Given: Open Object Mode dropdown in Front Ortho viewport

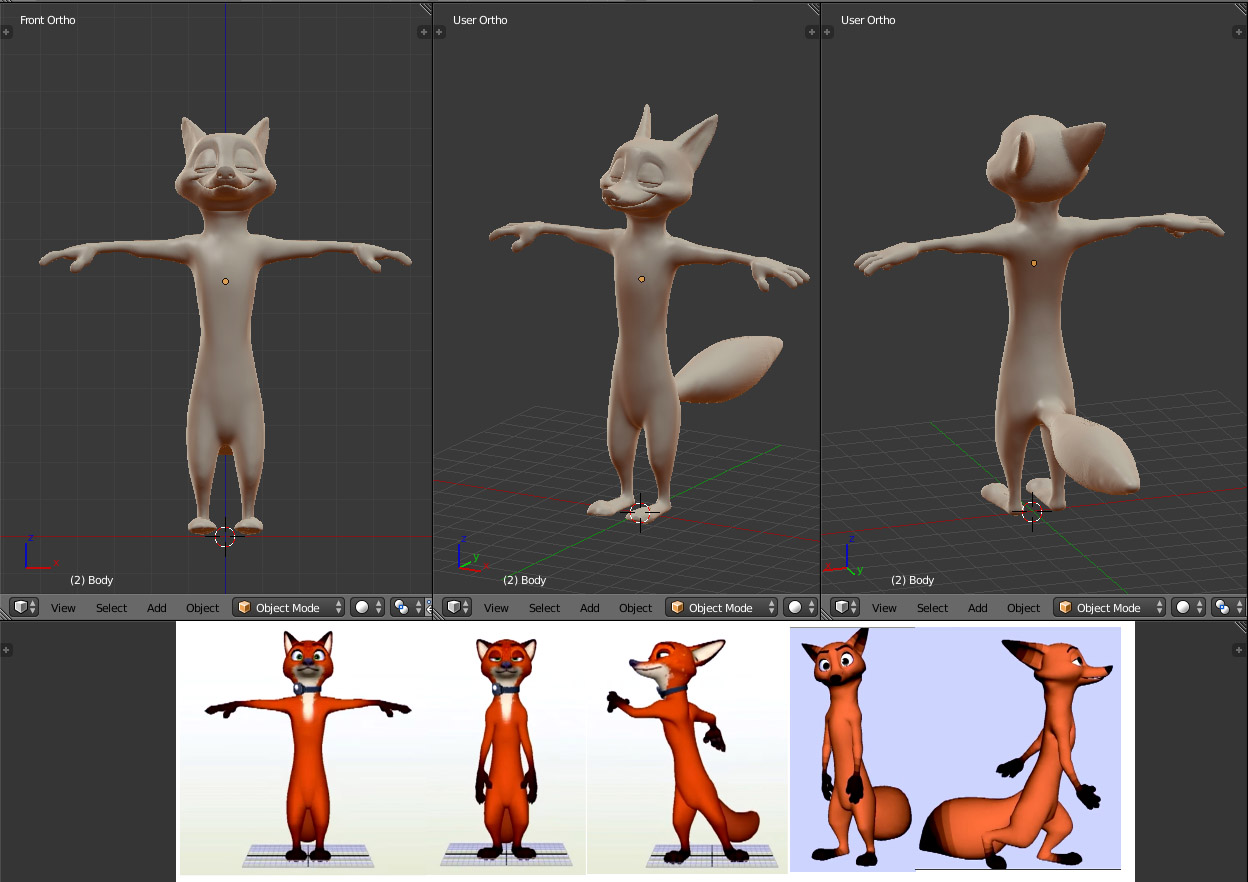Looking at the screenshot, I should (x=289, y=607).
